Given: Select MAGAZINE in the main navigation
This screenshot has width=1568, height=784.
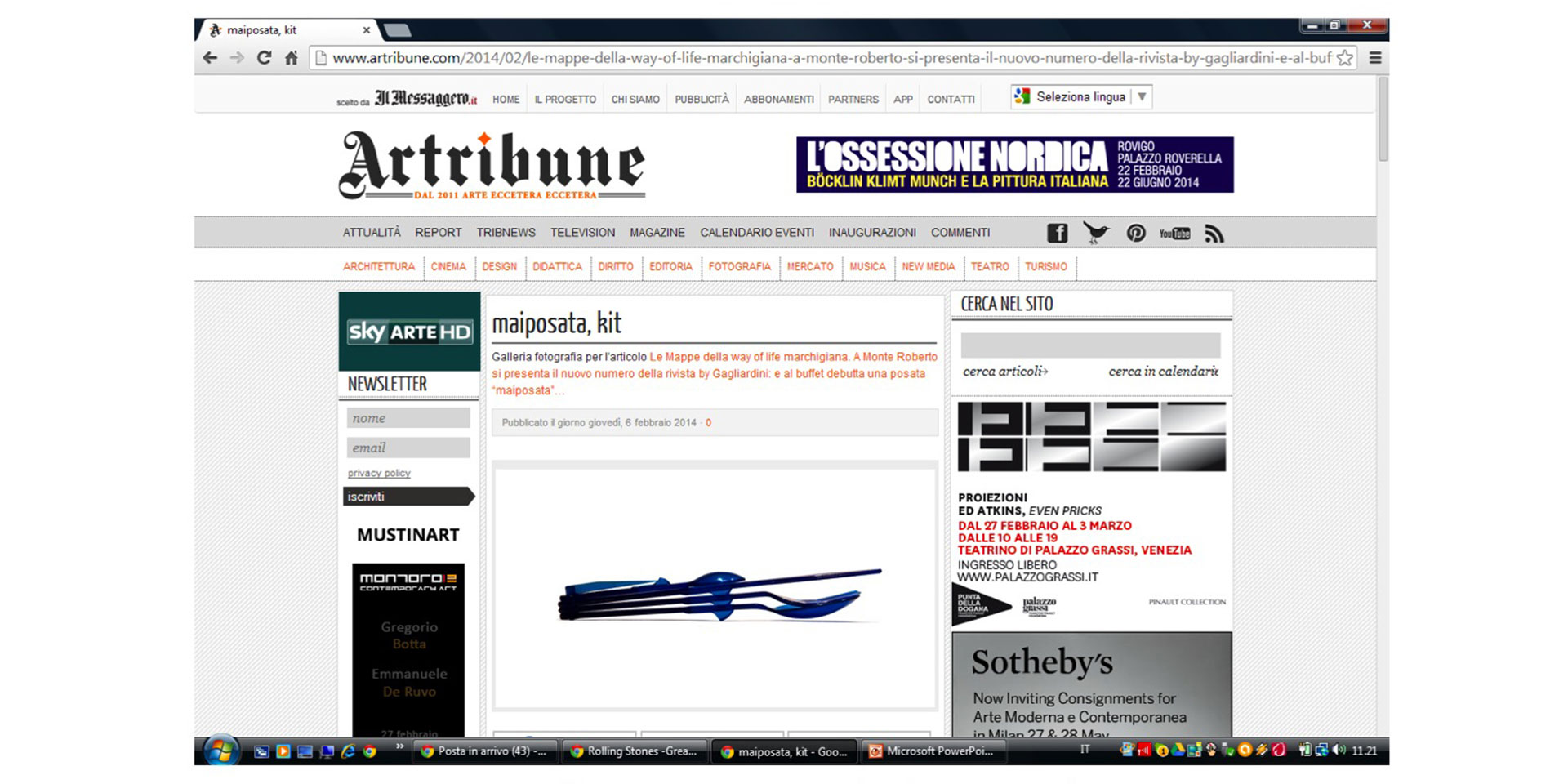Looking at the screenshot, I should 657,233.
